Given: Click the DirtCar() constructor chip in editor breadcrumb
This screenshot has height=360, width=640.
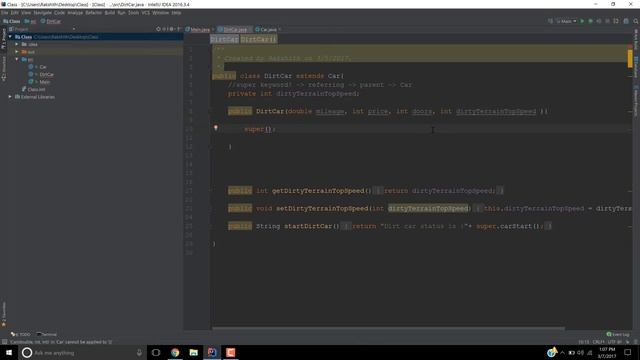Looking at the screenshot, I should [258, 39].
